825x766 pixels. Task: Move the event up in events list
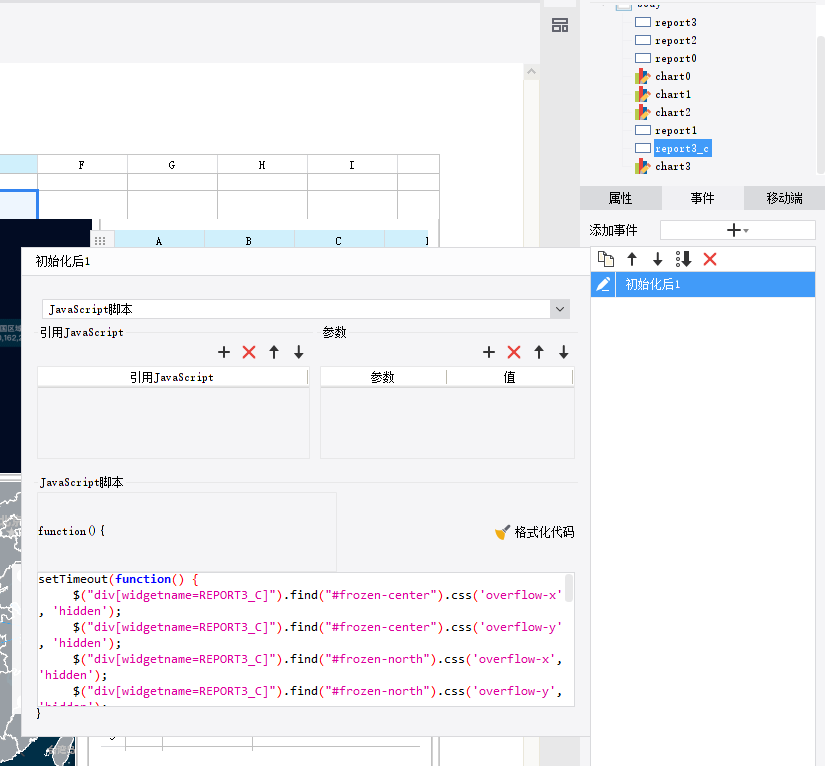[x=632, y=259]
